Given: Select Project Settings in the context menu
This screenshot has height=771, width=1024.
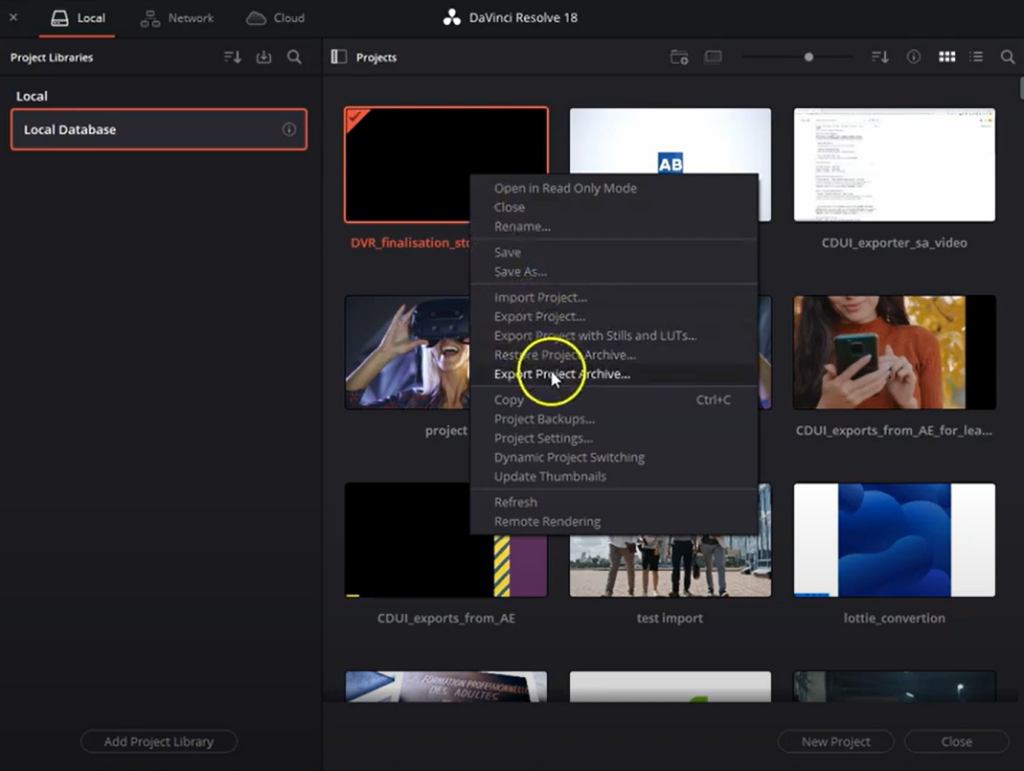Looking at the screenshot, I should pyautogui.click(x=543, y=438).
